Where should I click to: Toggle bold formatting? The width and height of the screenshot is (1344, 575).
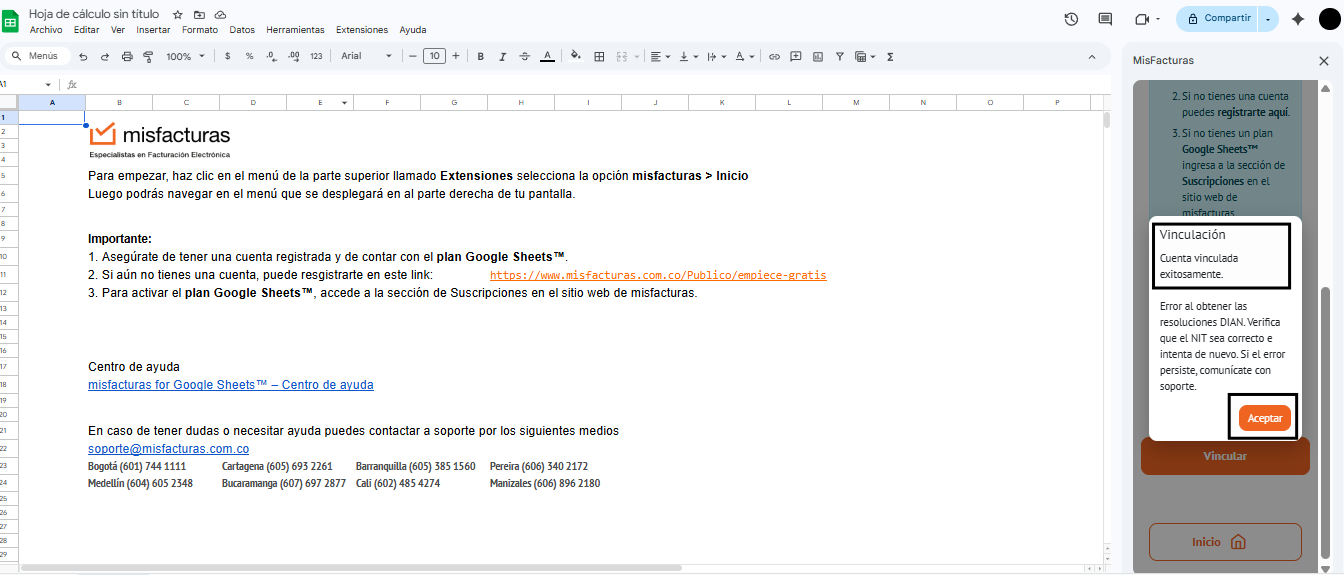click(481, 57)
